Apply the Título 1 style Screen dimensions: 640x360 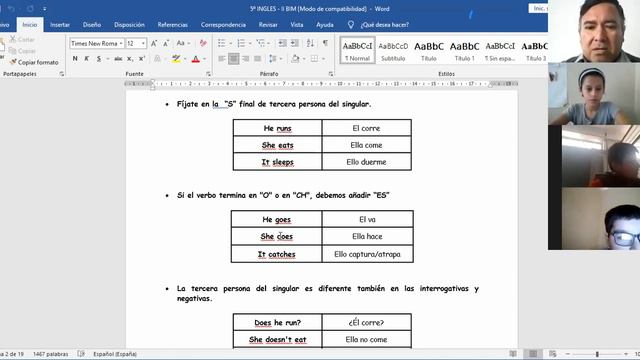click(464, 51)
